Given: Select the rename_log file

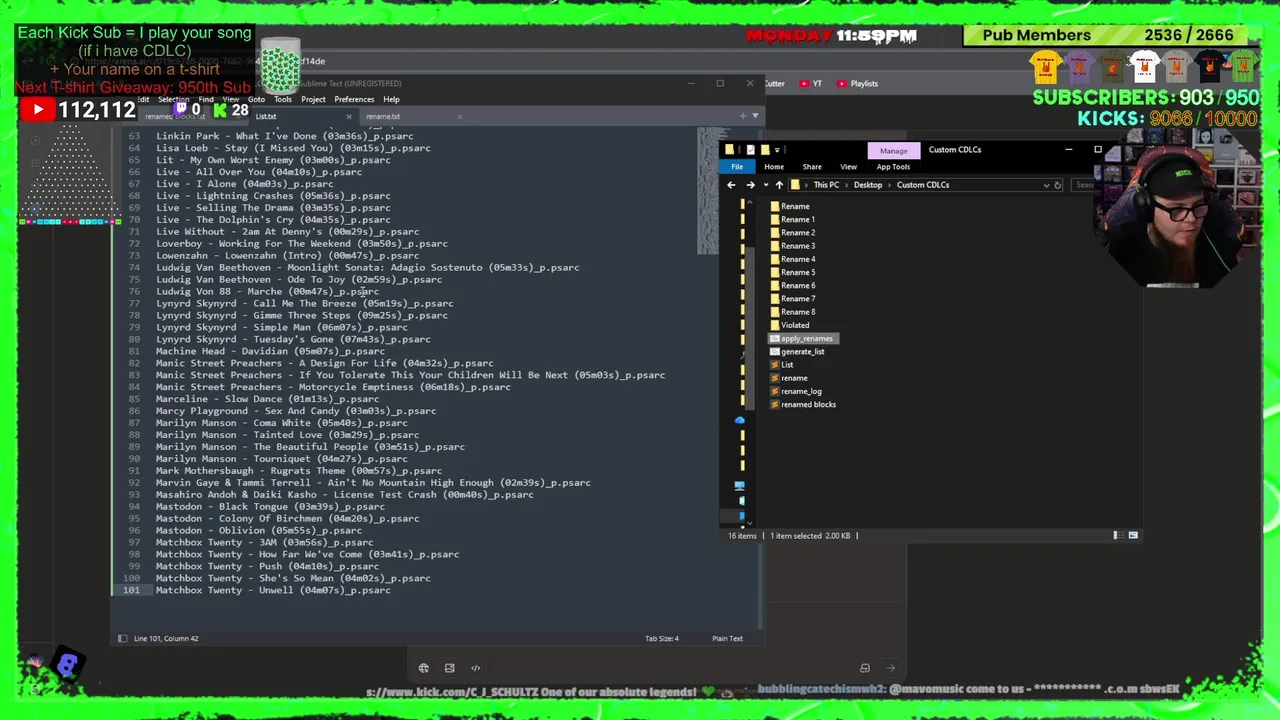Looking at the screenshot, I should click(x=795, y=391).
